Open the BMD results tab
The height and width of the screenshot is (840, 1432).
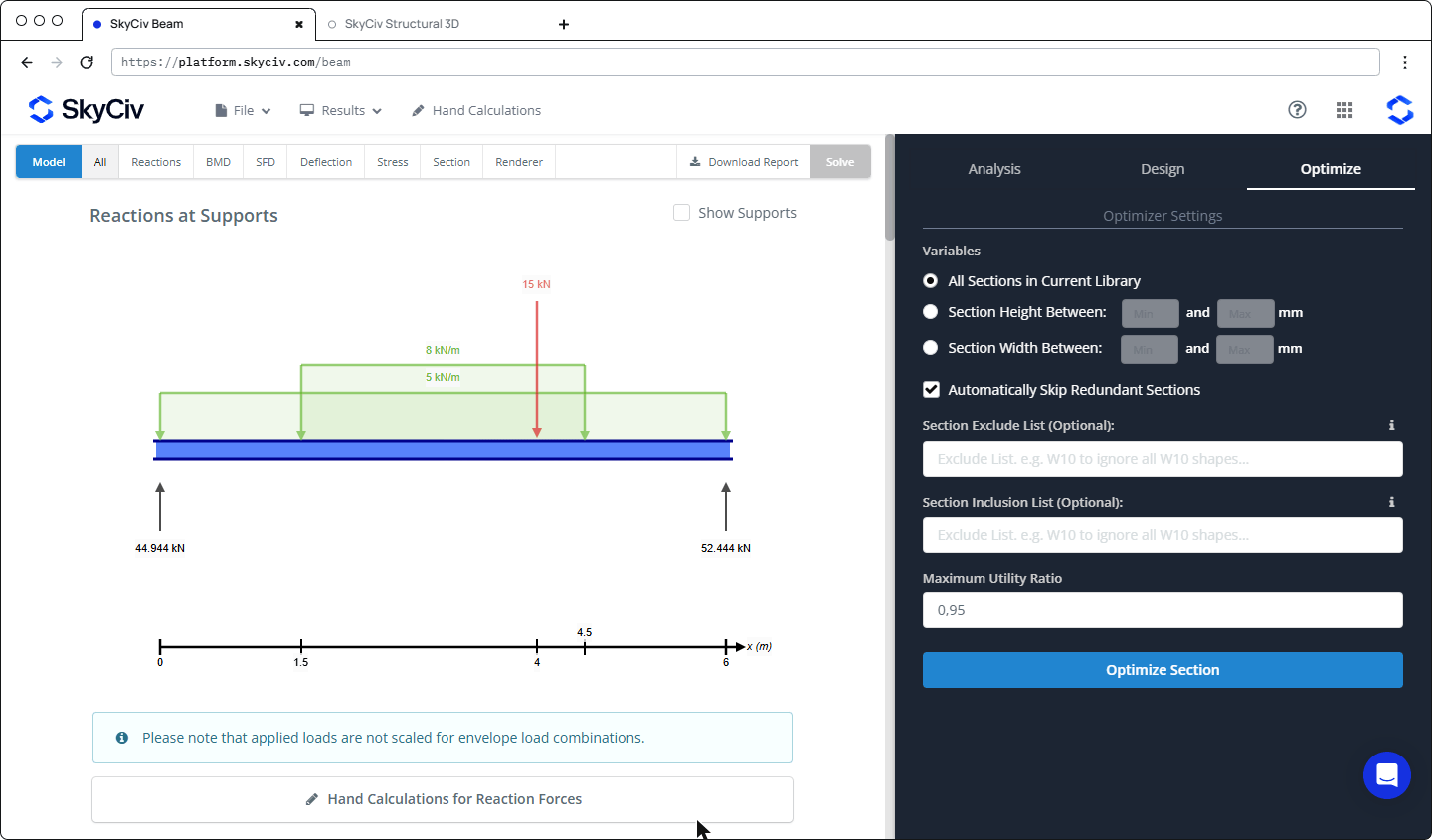tap(218, 162)
